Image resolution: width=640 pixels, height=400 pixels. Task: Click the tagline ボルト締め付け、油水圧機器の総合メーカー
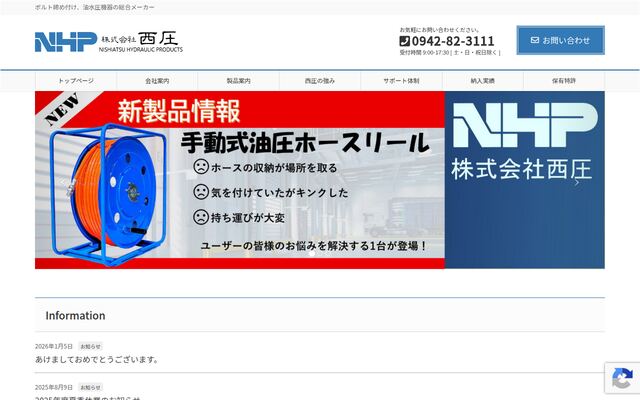[95, 7]
